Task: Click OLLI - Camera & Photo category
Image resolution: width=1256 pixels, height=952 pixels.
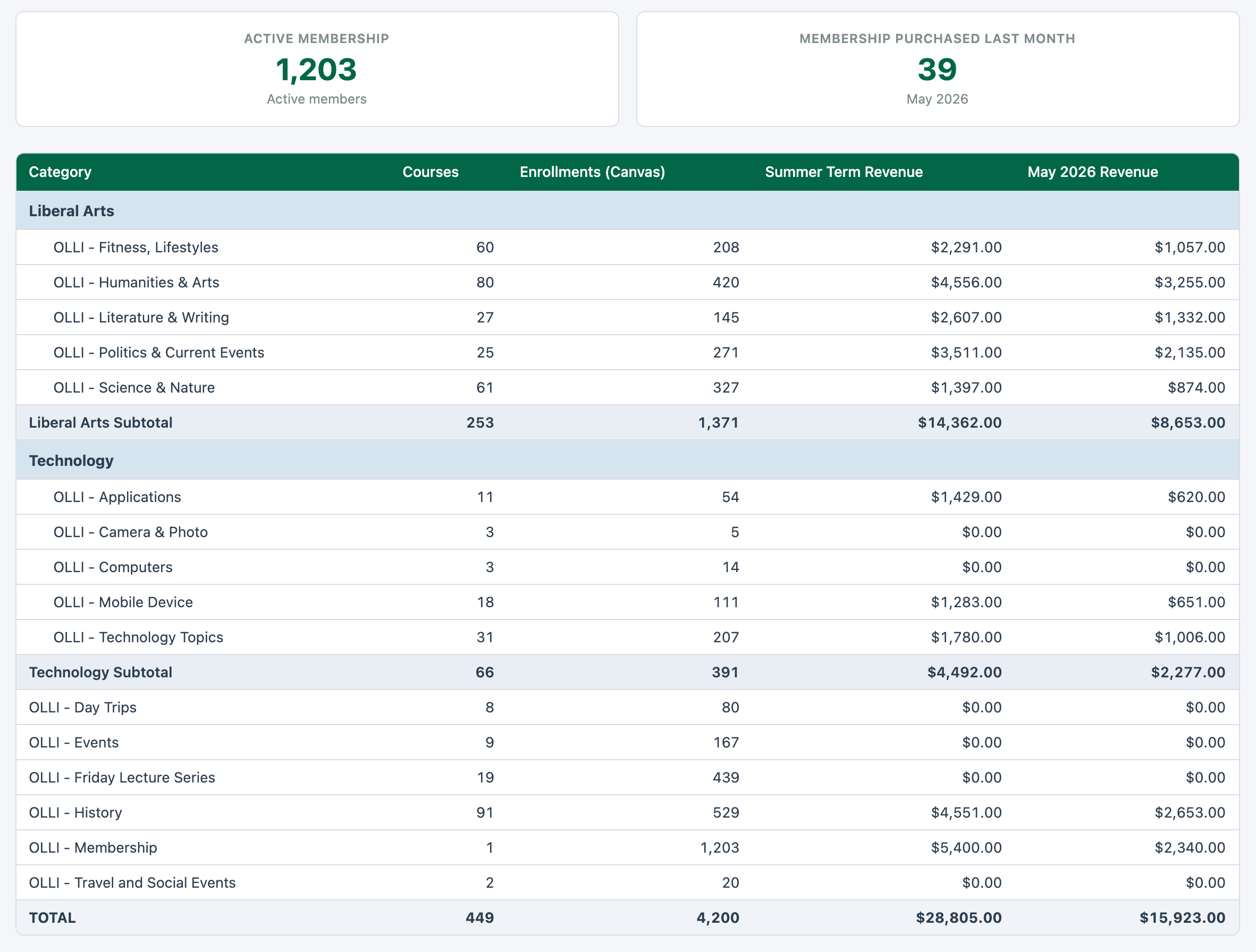Action: tap(131, 532)
